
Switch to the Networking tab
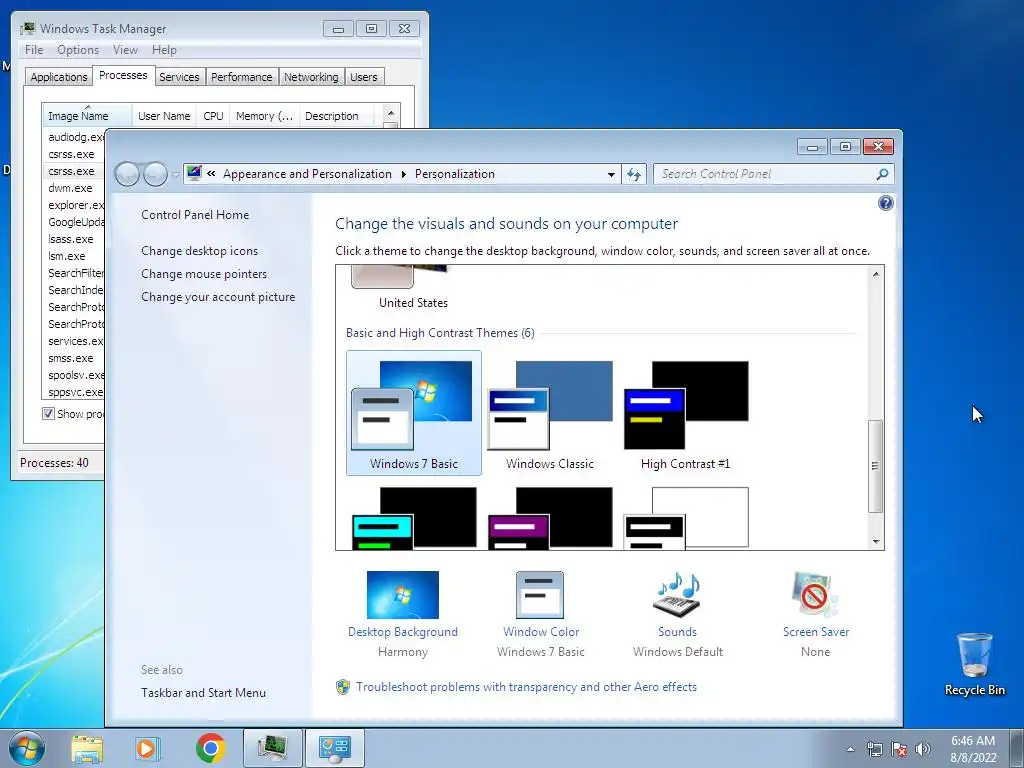tap(311, 76)
